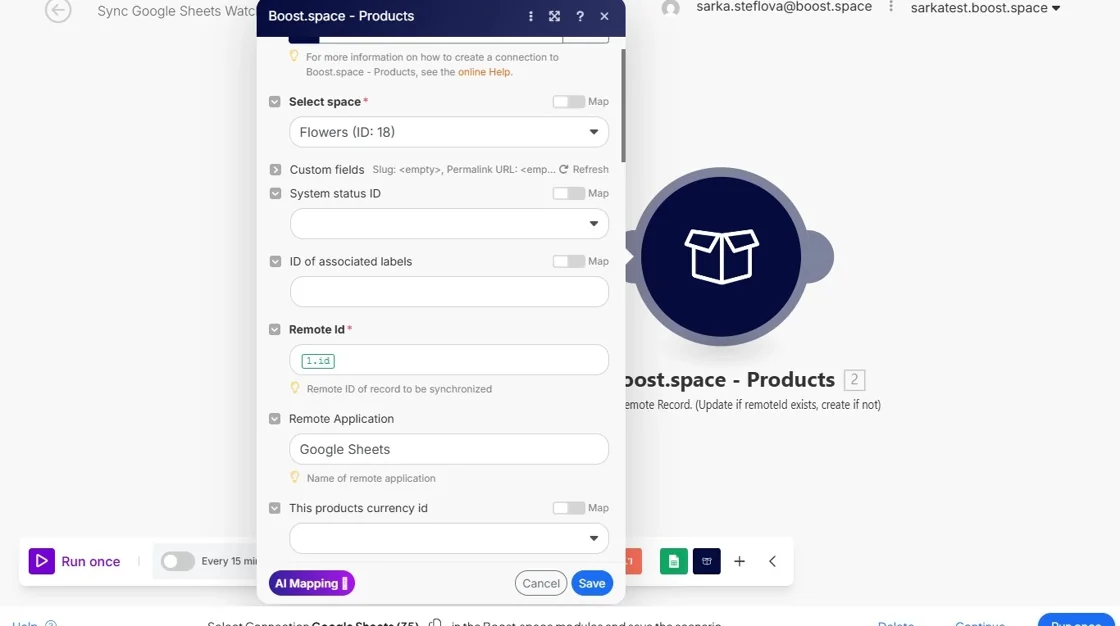The width and height of the screenshot is (1120, 626).
Task: Click the purple Run once play button
Action: click(41, 561)
